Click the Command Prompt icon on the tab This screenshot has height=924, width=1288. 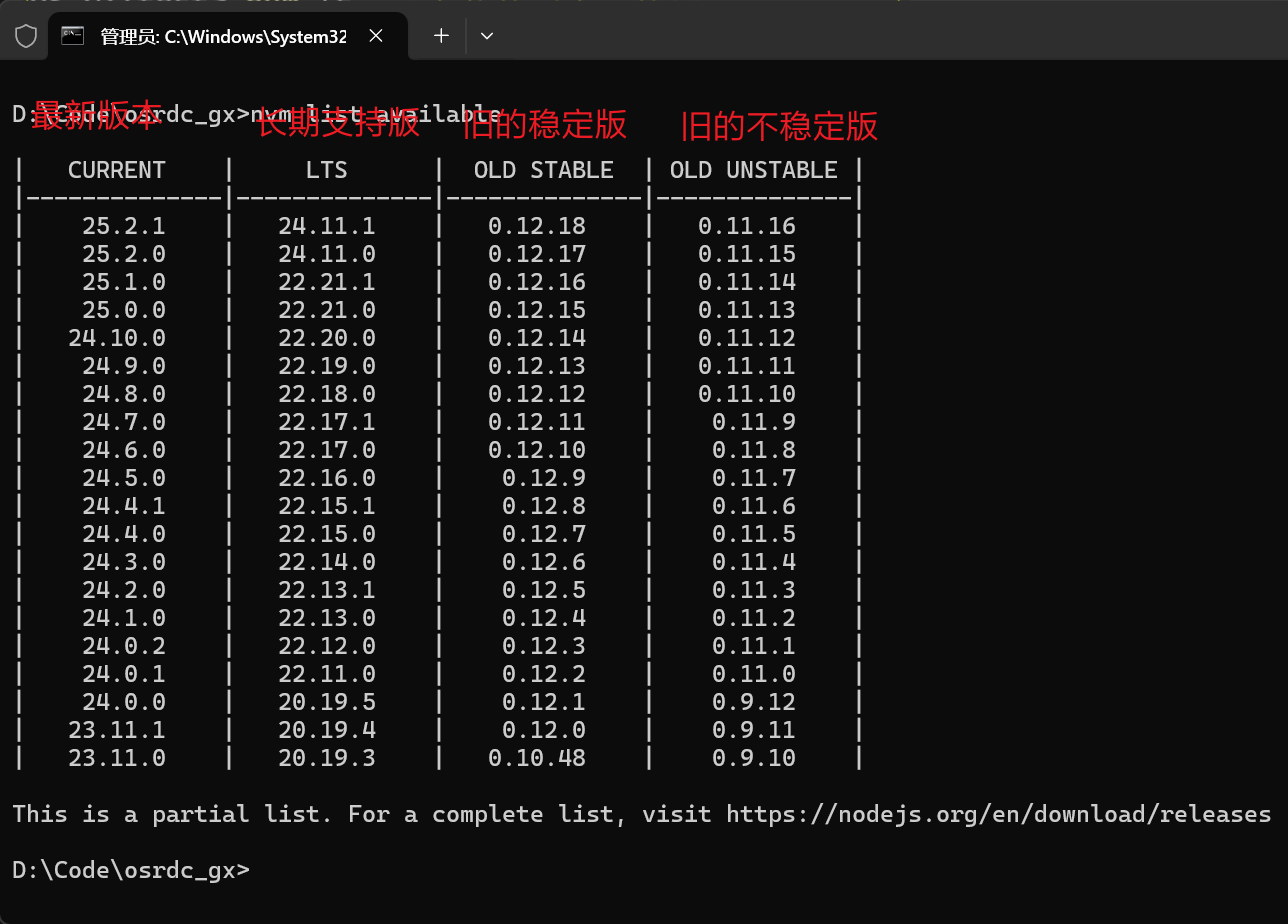[x=72, y=36]
